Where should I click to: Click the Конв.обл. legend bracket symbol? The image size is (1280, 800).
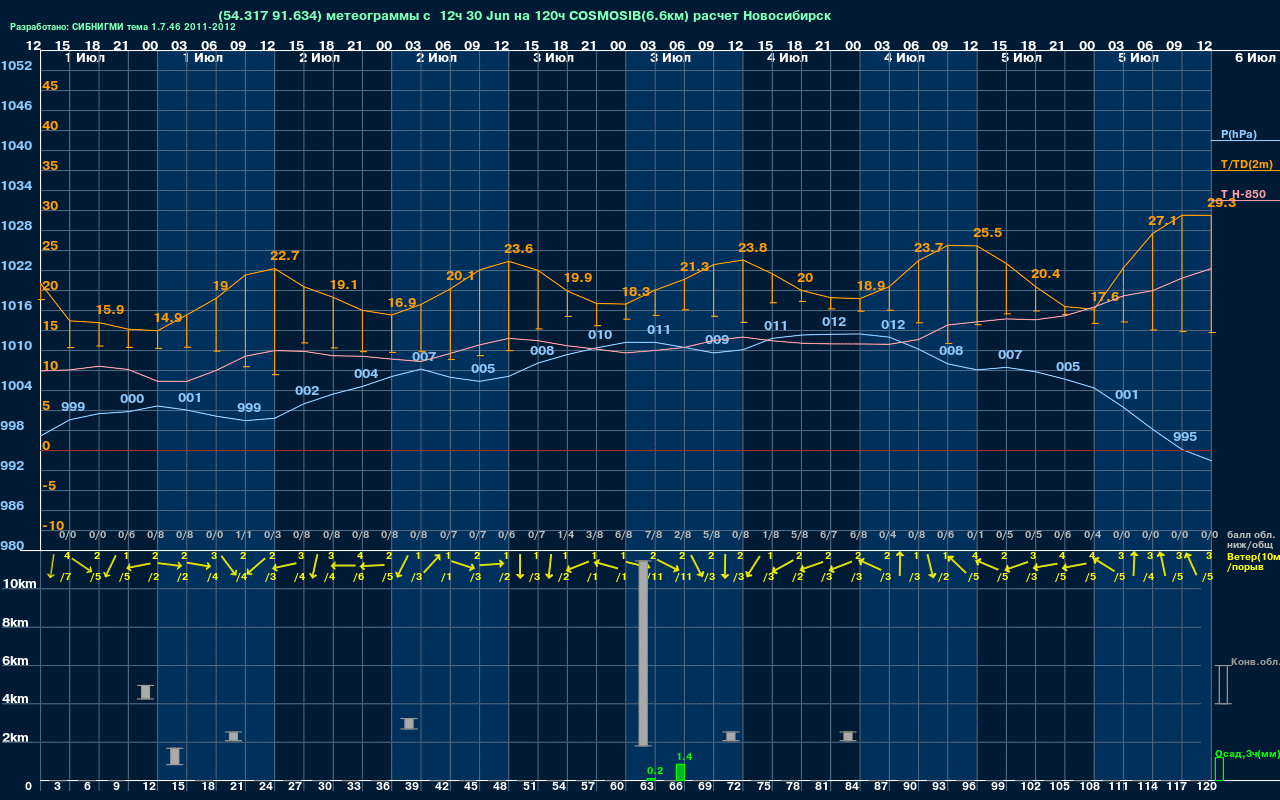(1222, 685)
